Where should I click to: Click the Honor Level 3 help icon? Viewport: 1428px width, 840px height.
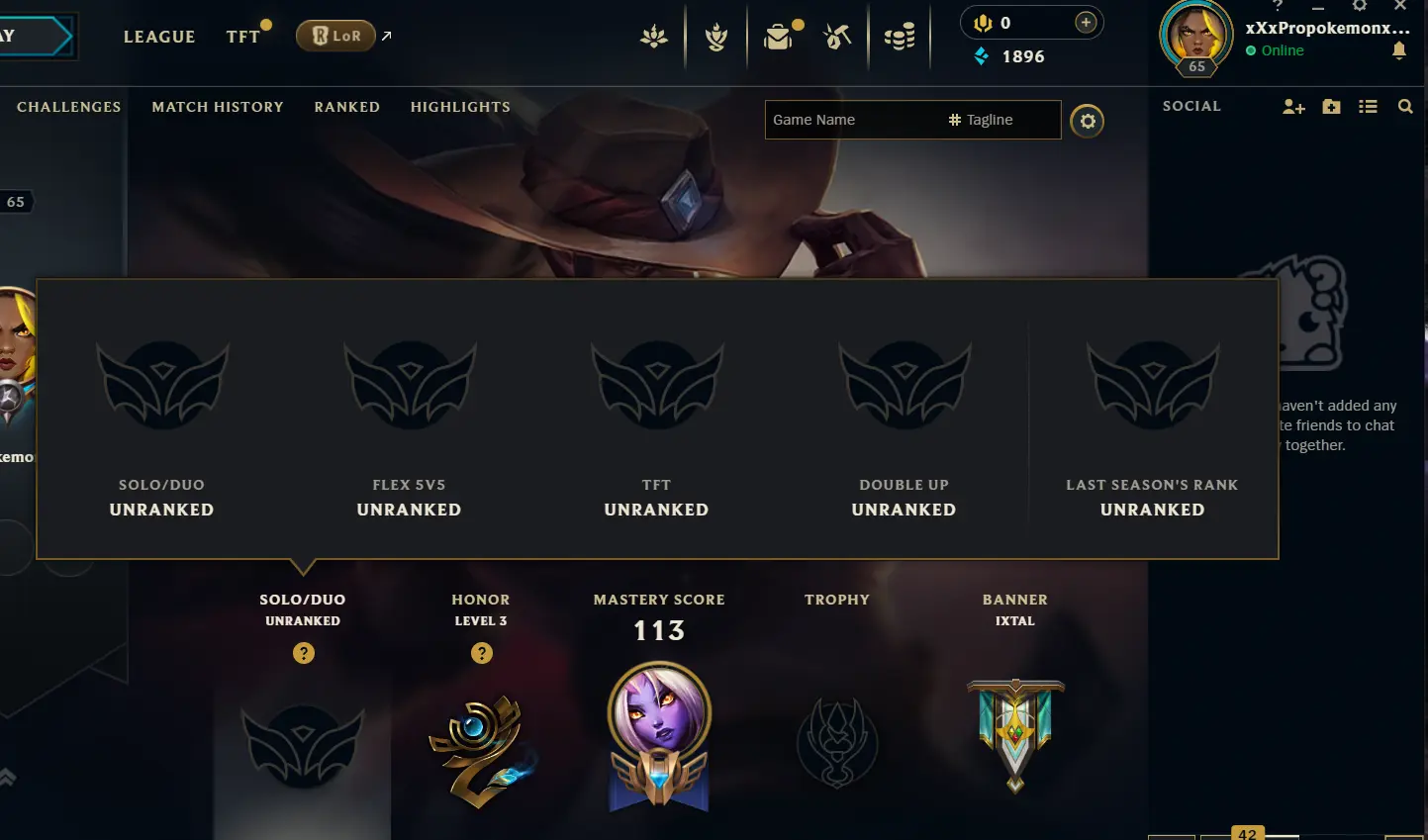click(x=482, y=653)
